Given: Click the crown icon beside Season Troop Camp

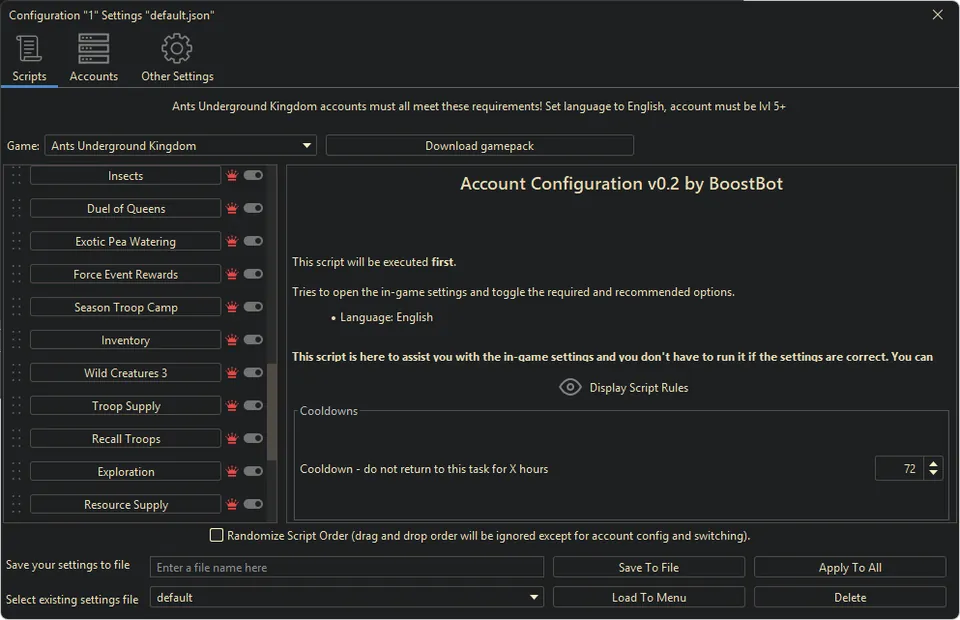Looking at the screenshot, I should (x=232, y=307).
